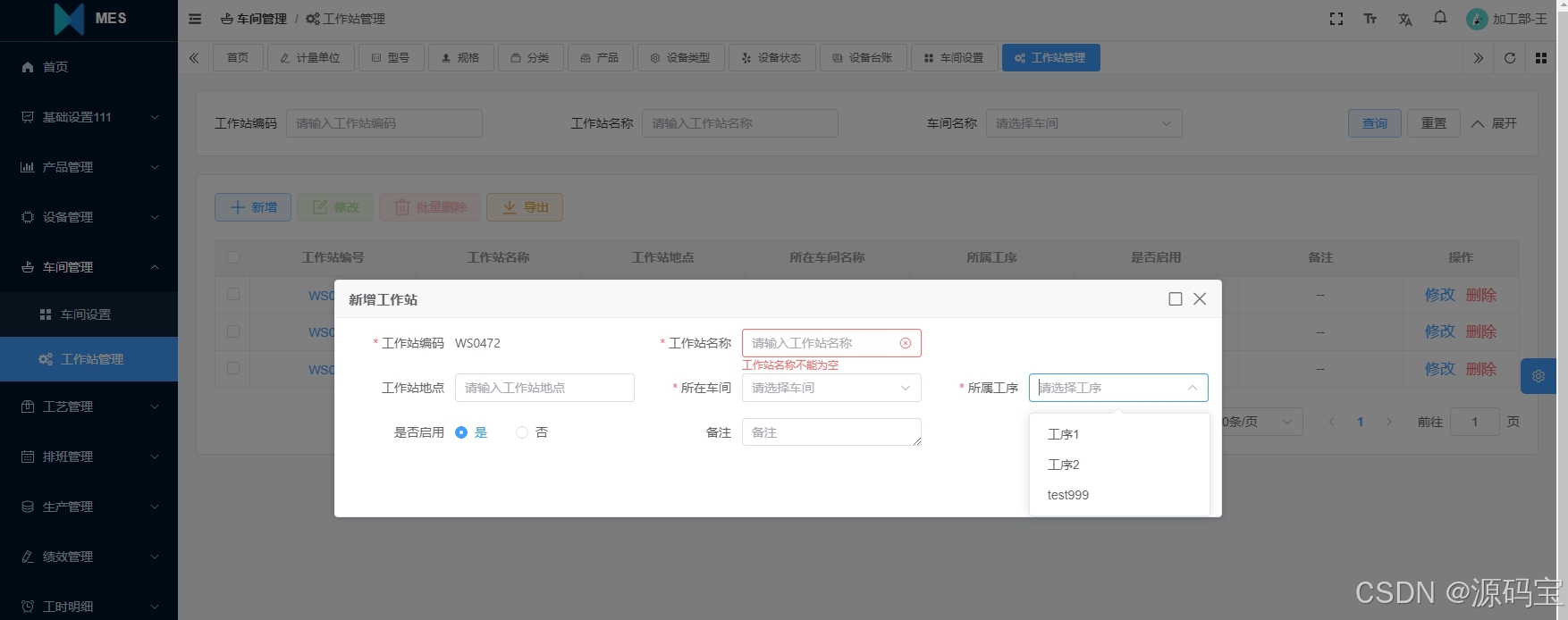Open the notification bell
1568x620 pixels.
tap(1440, 18)
